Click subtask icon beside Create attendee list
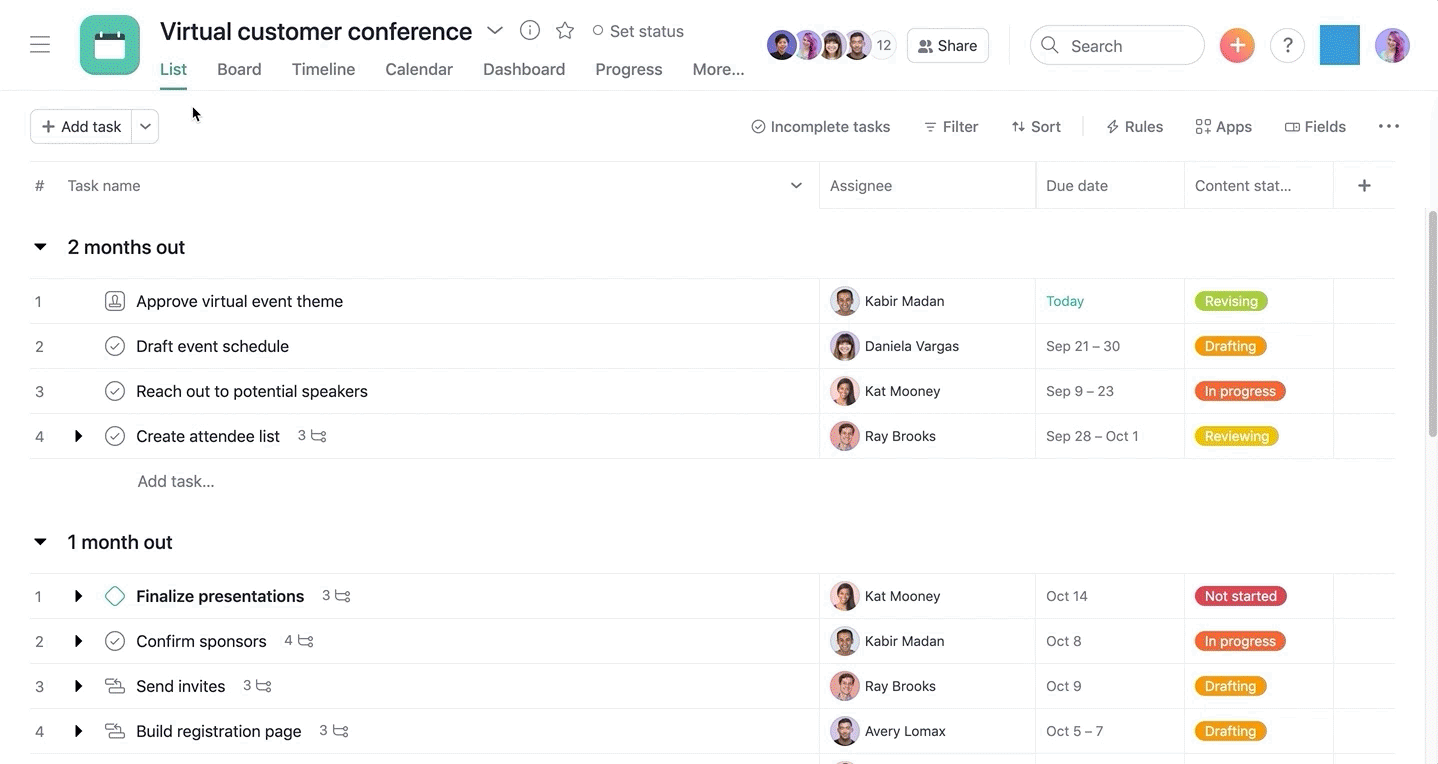The height and width of the screenshot is (764, 1438). tap(318, 436)
